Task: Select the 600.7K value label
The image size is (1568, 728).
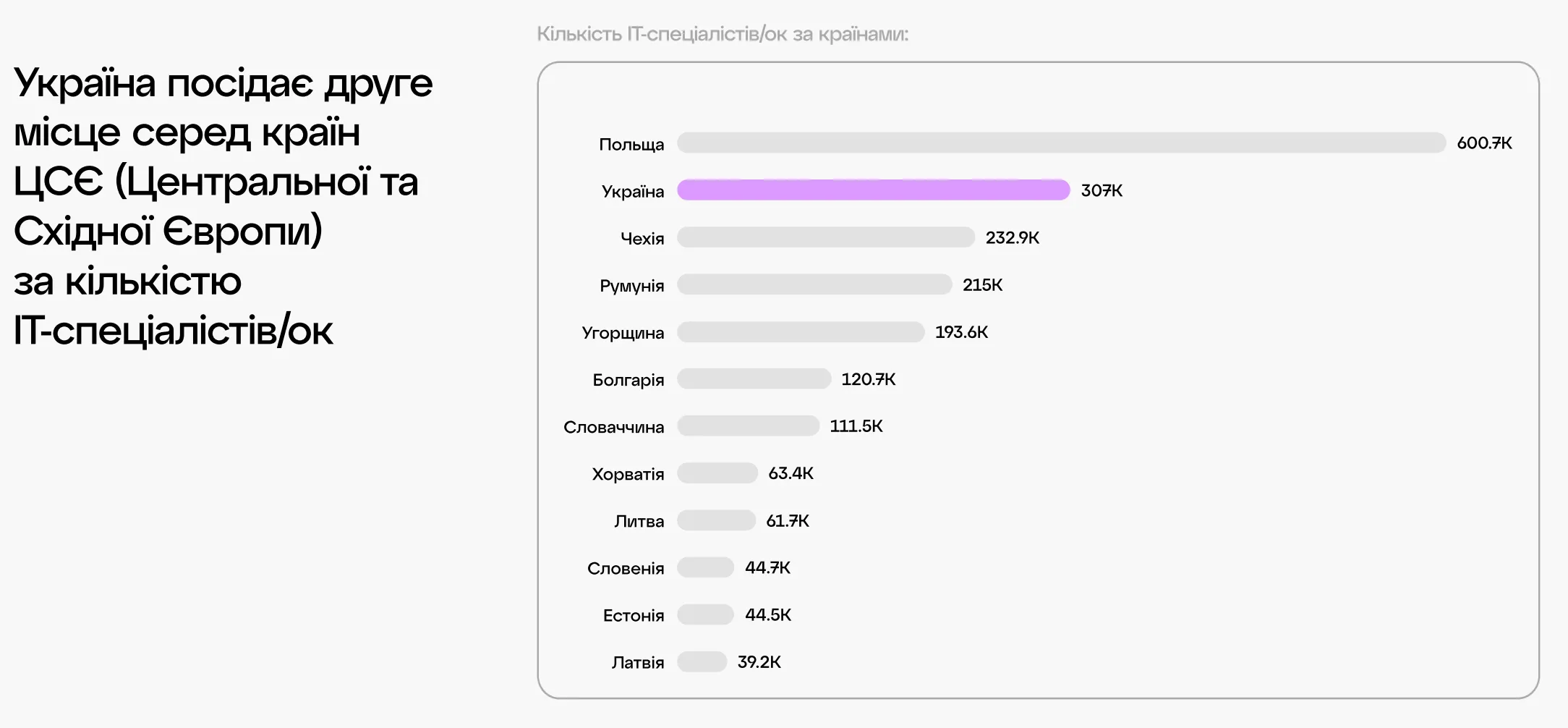Action: pos(1484,143)
